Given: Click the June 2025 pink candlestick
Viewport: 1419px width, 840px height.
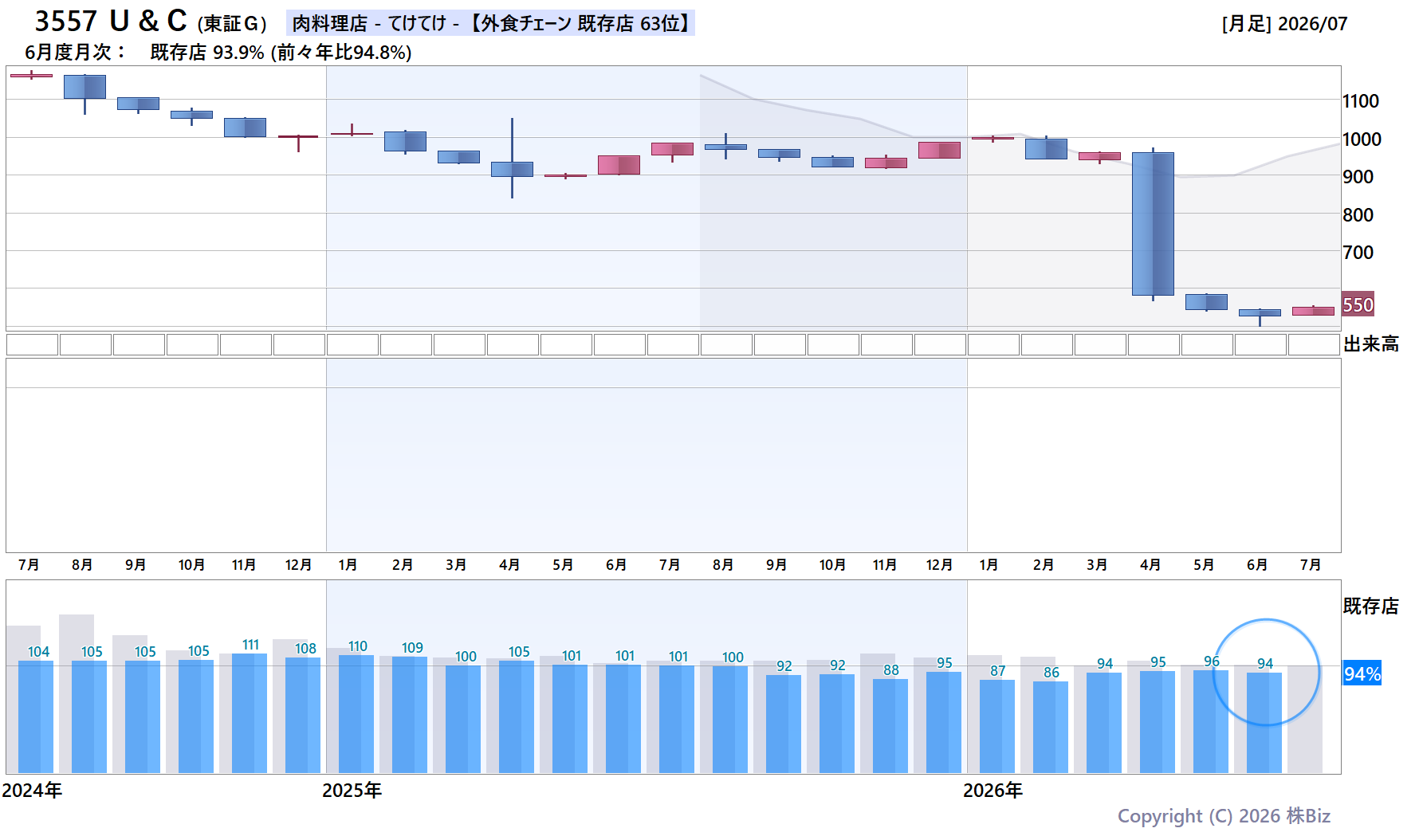Looking at the screenshot, I should pyautogui.click(x=619, y=165).
